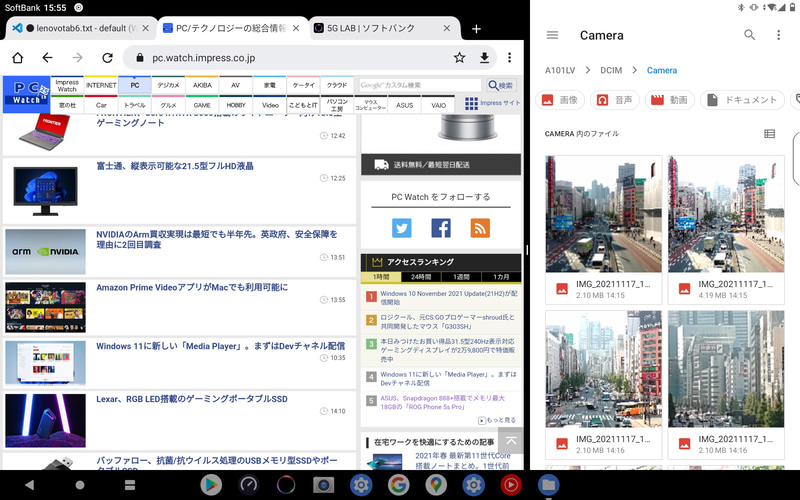Open Camera app in taskbar

[323, 485]
